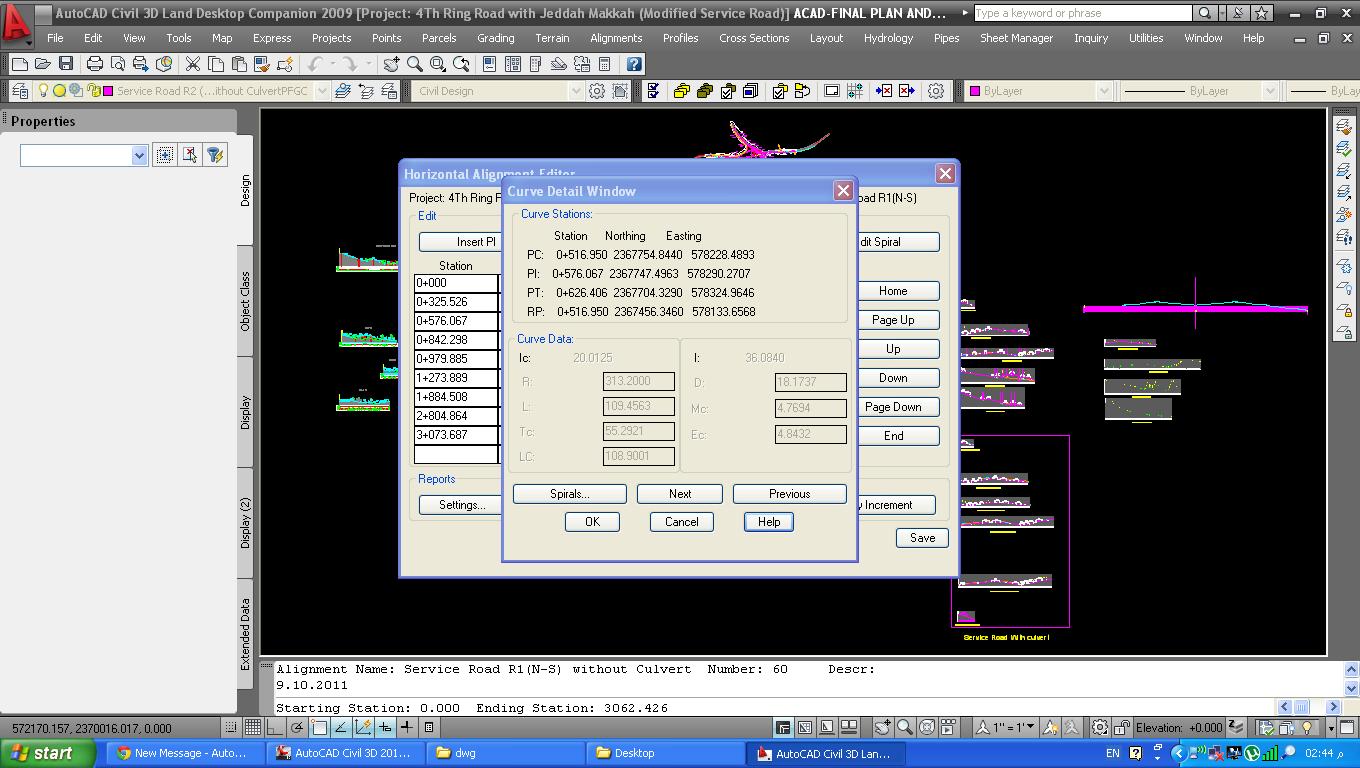This screenshot has height=768, width=1360.
Task: Open the Cross Sections menu
Action: click(754, 38)
